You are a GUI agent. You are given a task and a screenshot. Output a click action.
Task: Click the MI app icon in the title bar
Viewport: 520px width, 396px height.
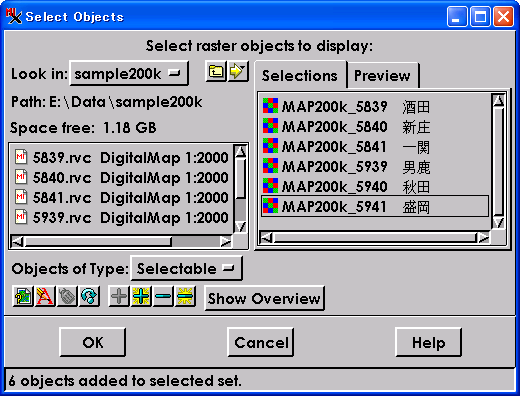click(14, 16)
